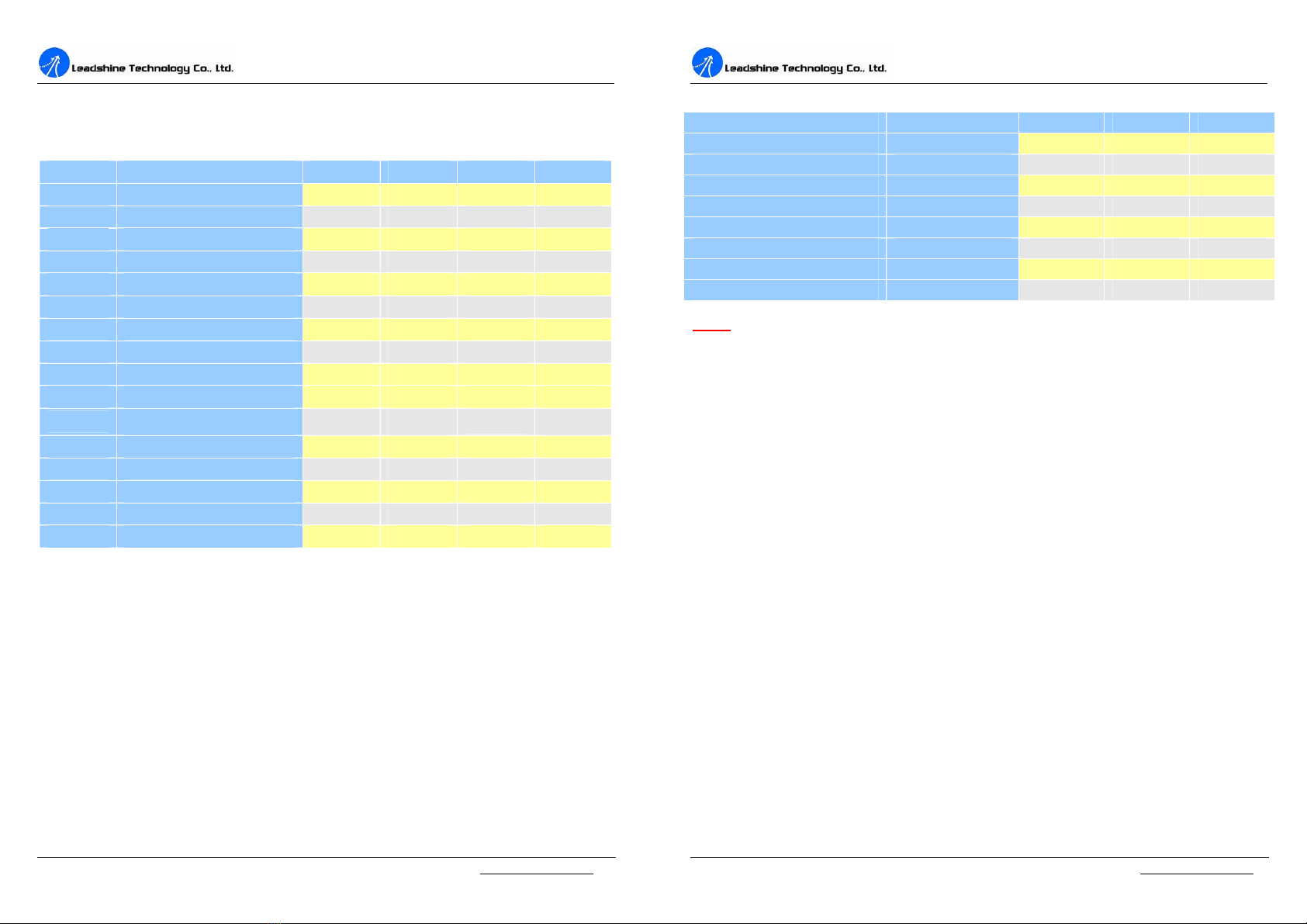Click the wide second header cell, left table
1307x924 pixels.
pyautogui.click(x=209, y=171)
